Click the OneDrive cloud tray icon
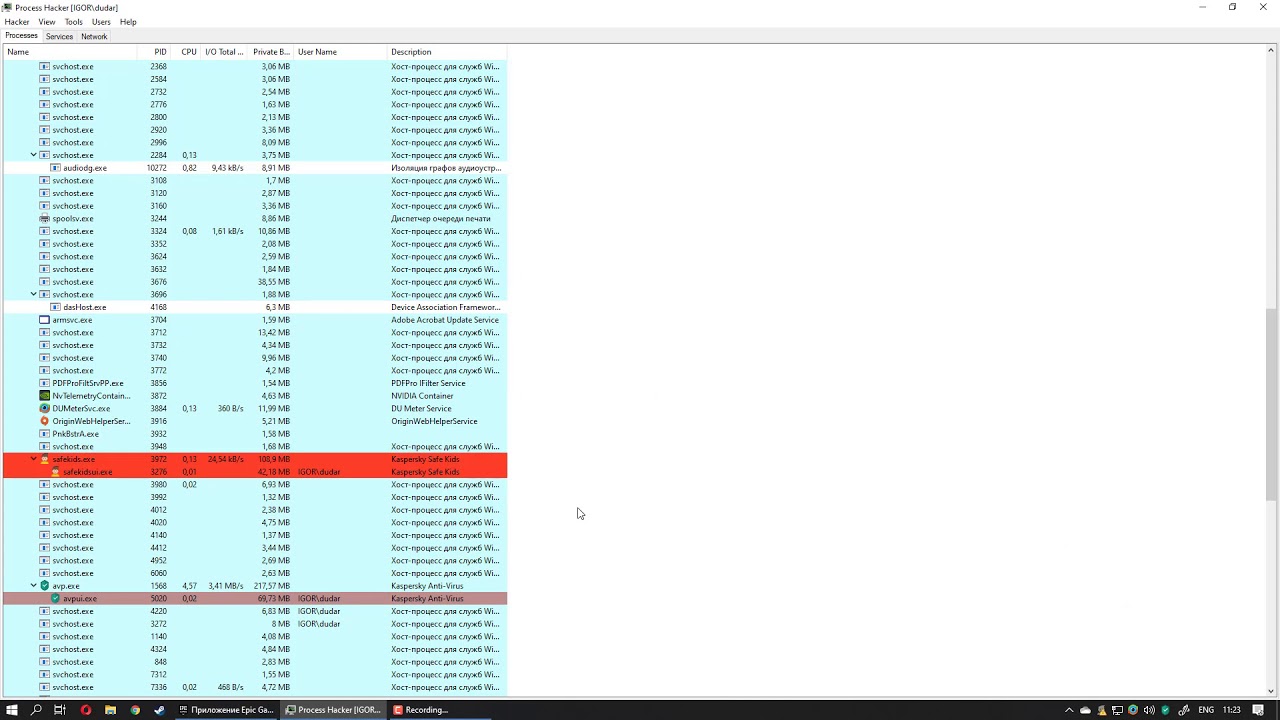Viewport: 1280px width, 720px height. [x=1085, y=710]
